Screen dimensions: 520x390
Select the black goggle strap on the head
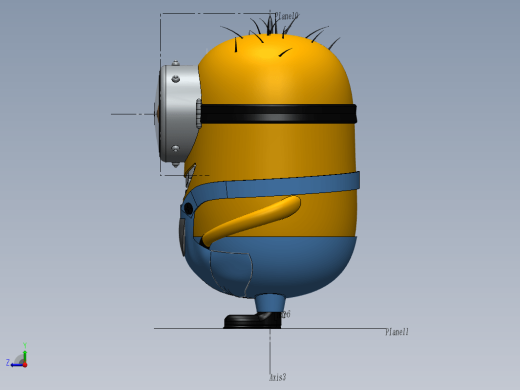pyautogui.click(x=278, y=114)
